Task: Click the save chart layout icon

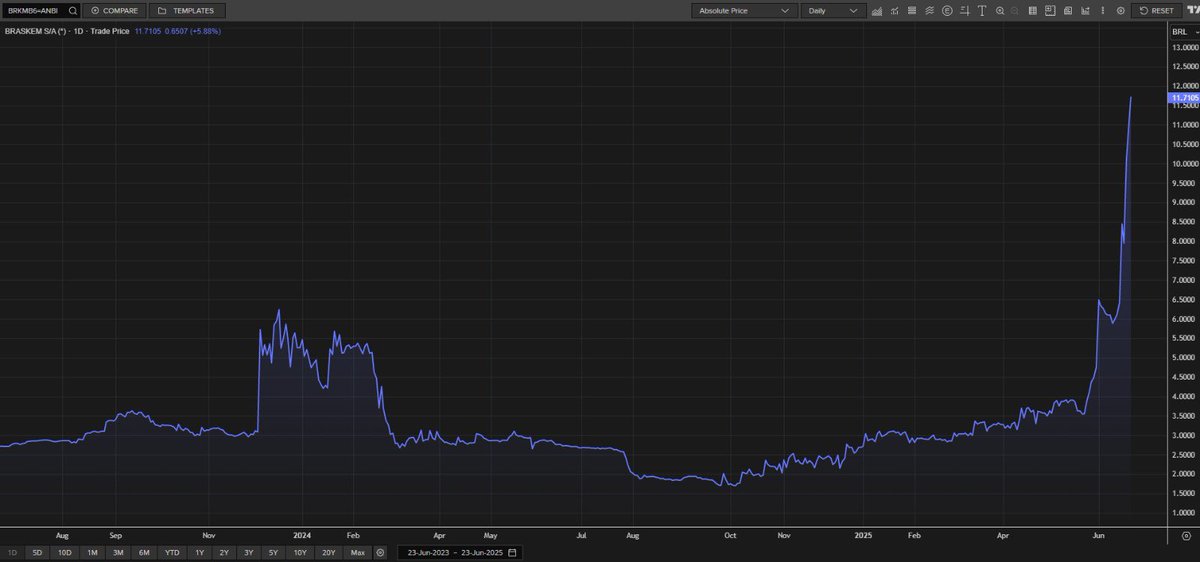Action: click(x=1050, y=11)
